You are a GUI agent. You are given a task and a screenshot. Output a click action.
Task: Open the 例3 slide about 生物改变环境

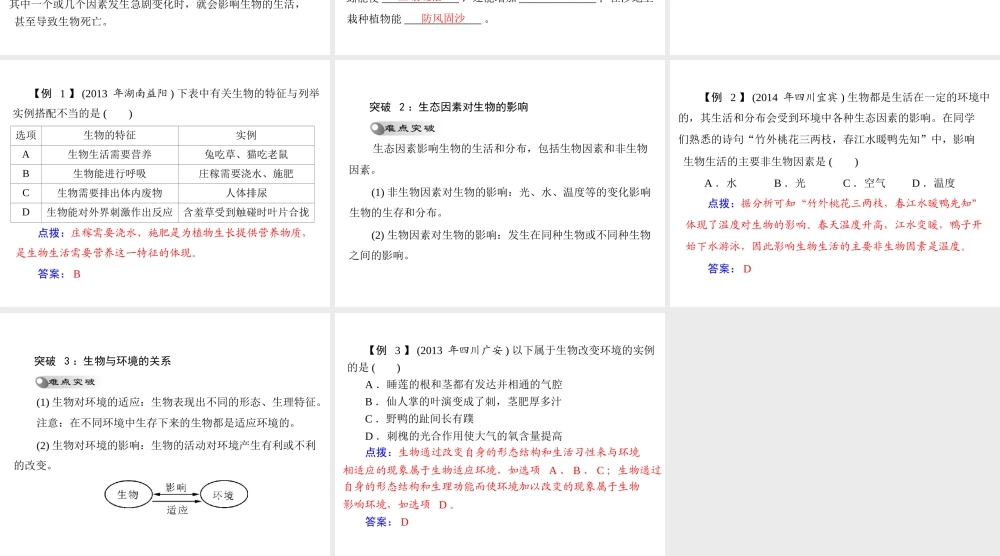499,435
